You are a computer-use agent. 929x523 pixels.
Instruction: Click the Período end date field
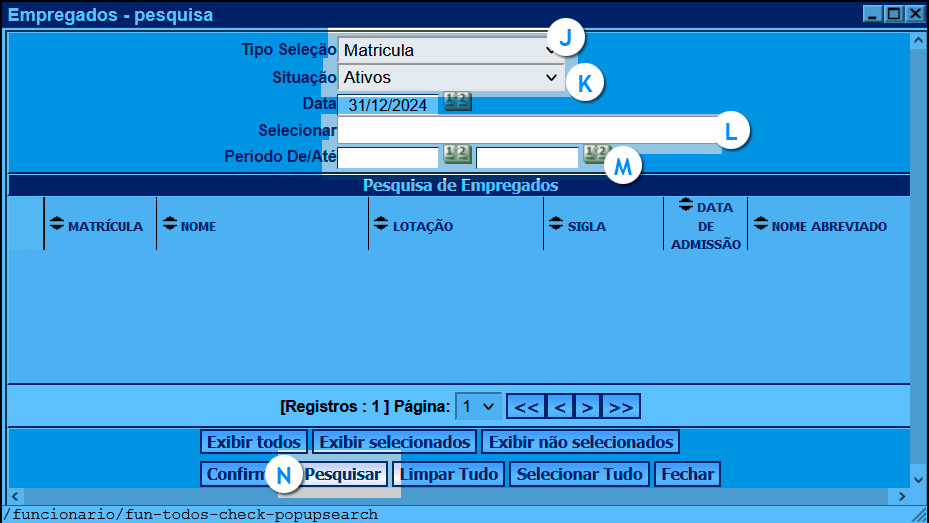click(527, 158)
